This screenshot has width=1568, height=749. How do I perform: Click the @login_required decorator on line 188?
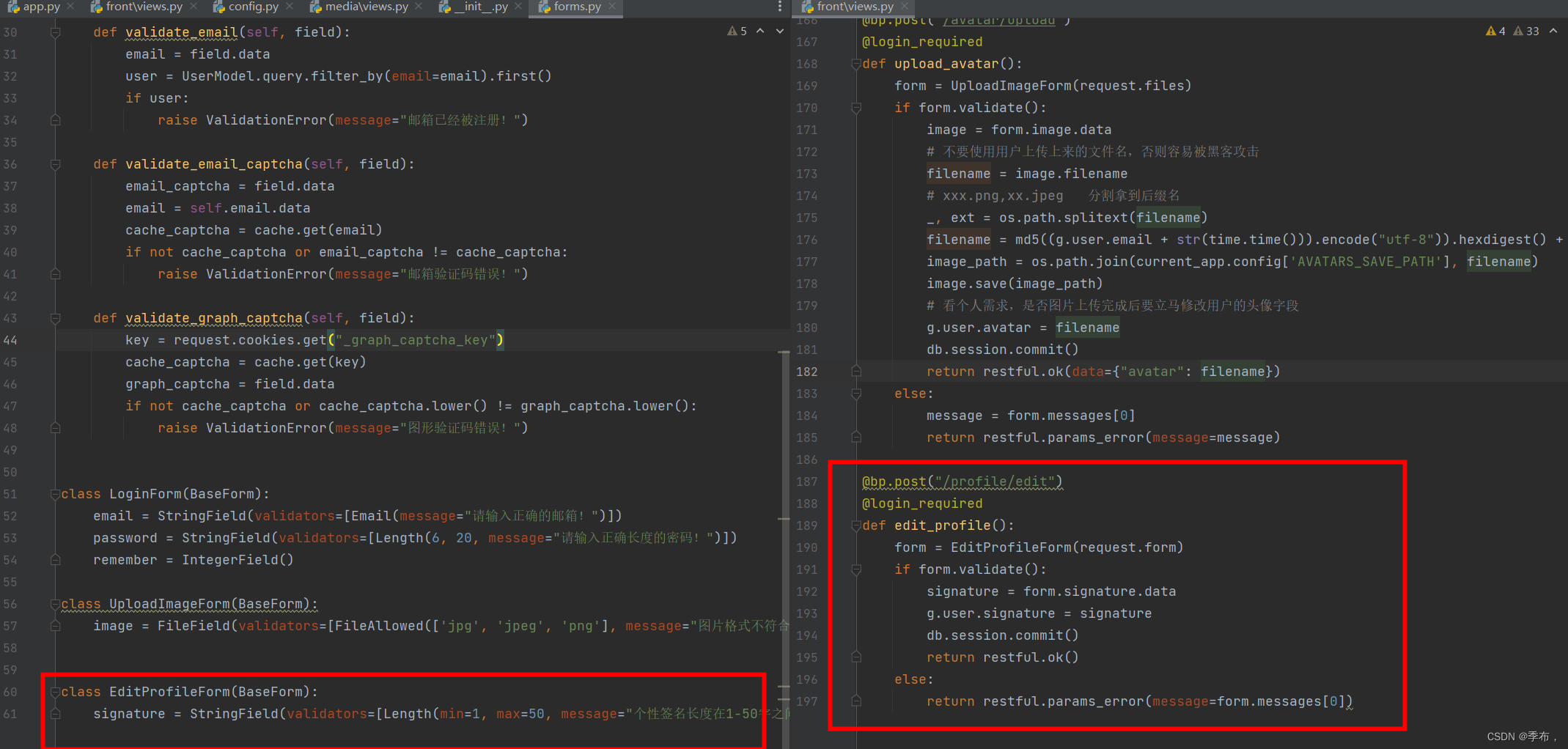[x=922, y=503]
